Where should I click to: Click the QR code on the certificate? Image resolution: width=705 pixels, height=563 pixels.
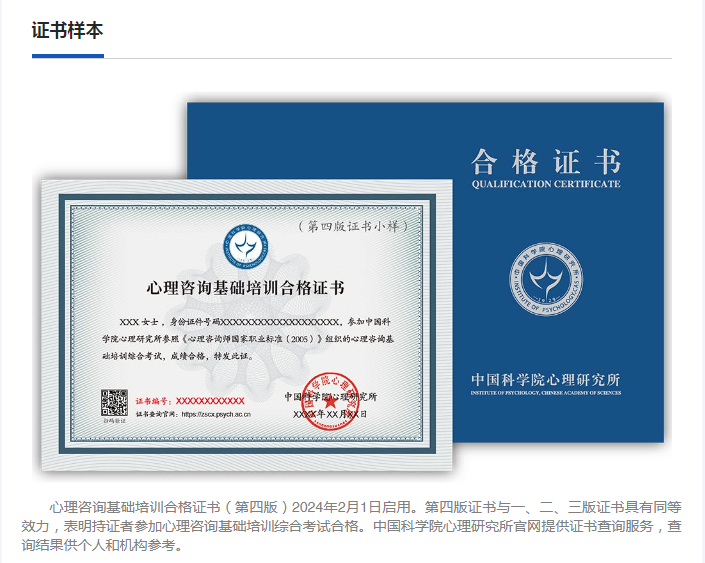click(114, 403)
